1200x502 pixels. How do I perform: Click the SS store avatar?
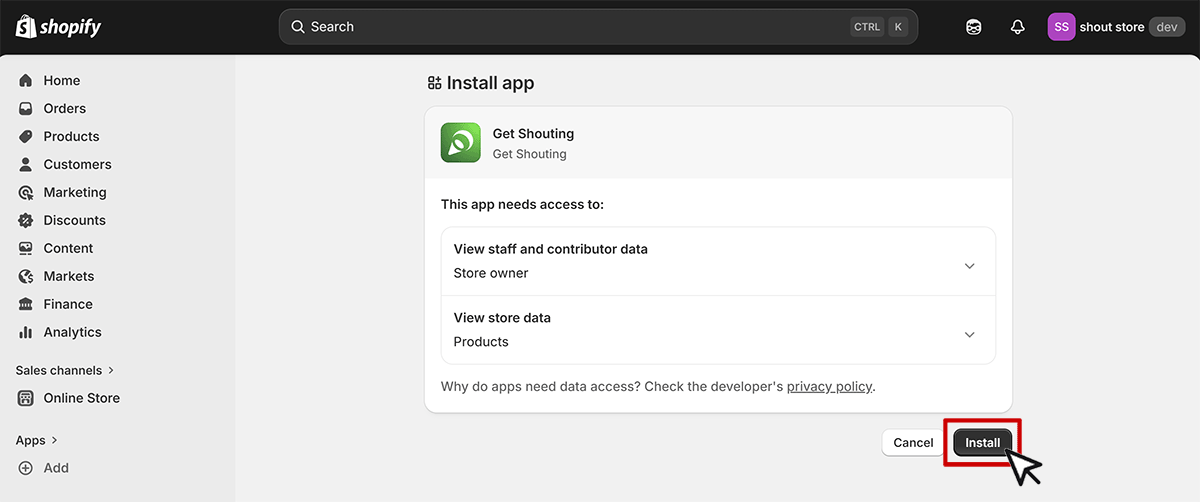pos(1061,27)
